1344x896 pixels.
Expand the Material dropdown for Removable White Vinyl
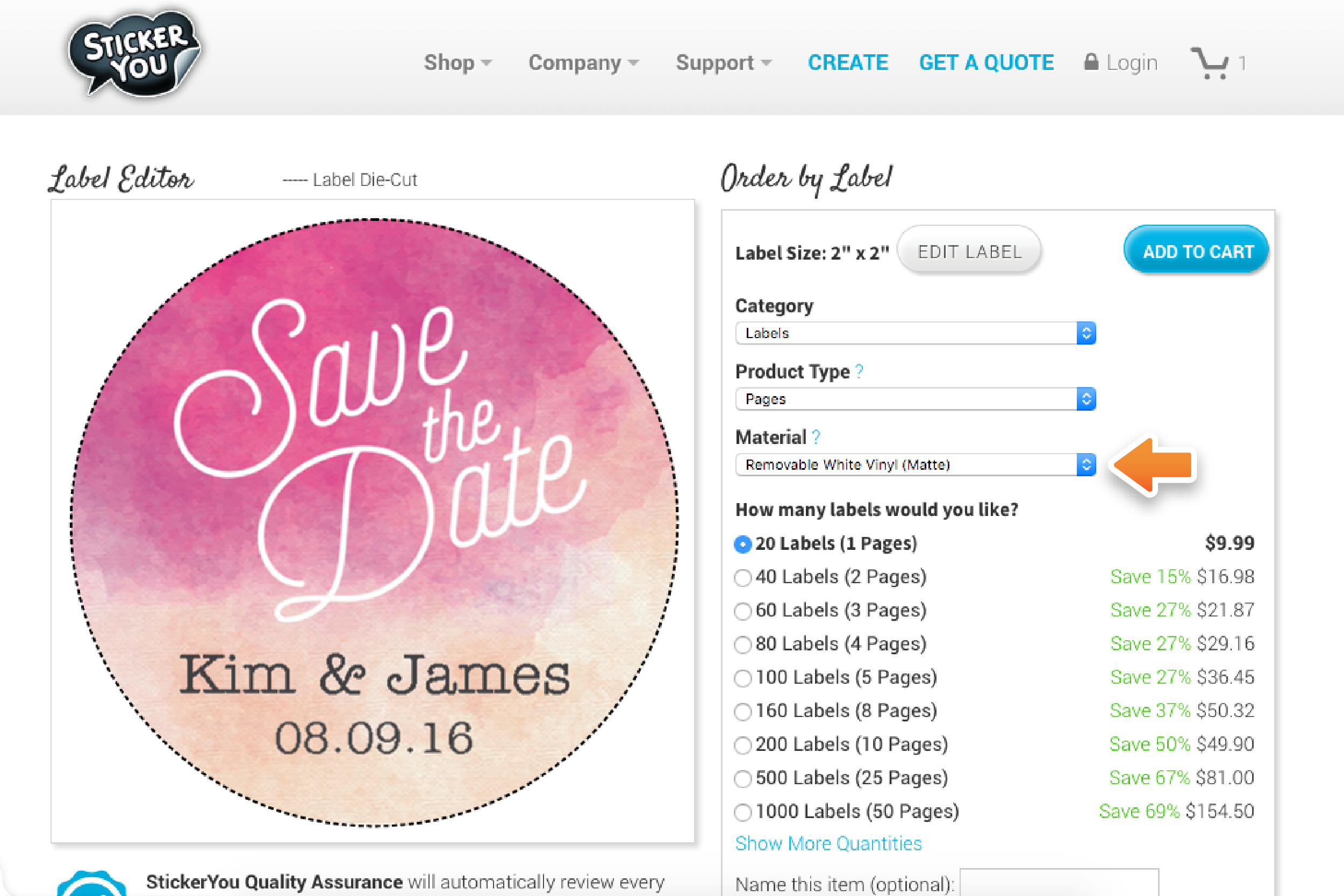pos(915,464)
